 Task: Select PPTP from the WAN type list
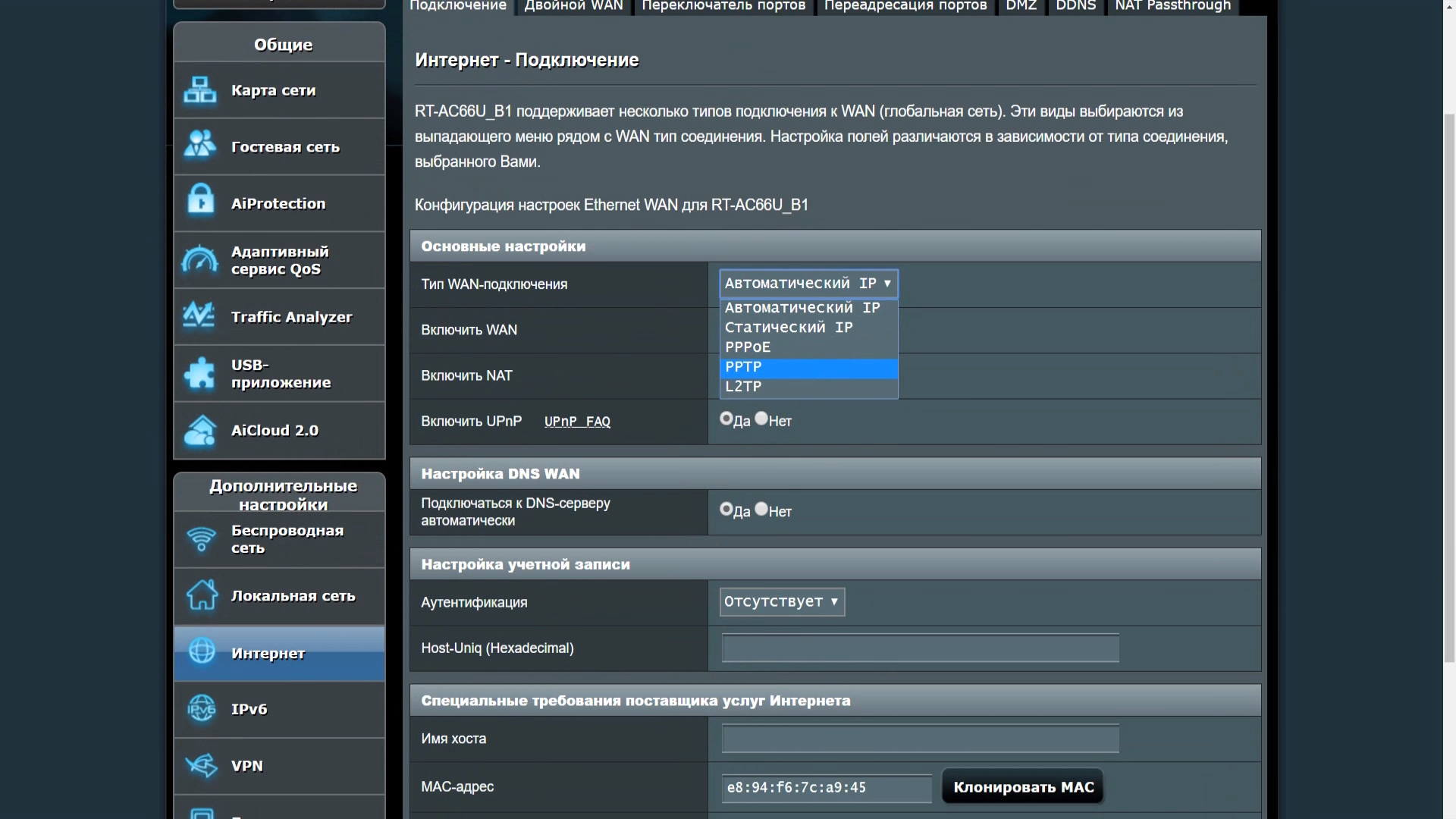pyautogui.click(x=808, y=367)
